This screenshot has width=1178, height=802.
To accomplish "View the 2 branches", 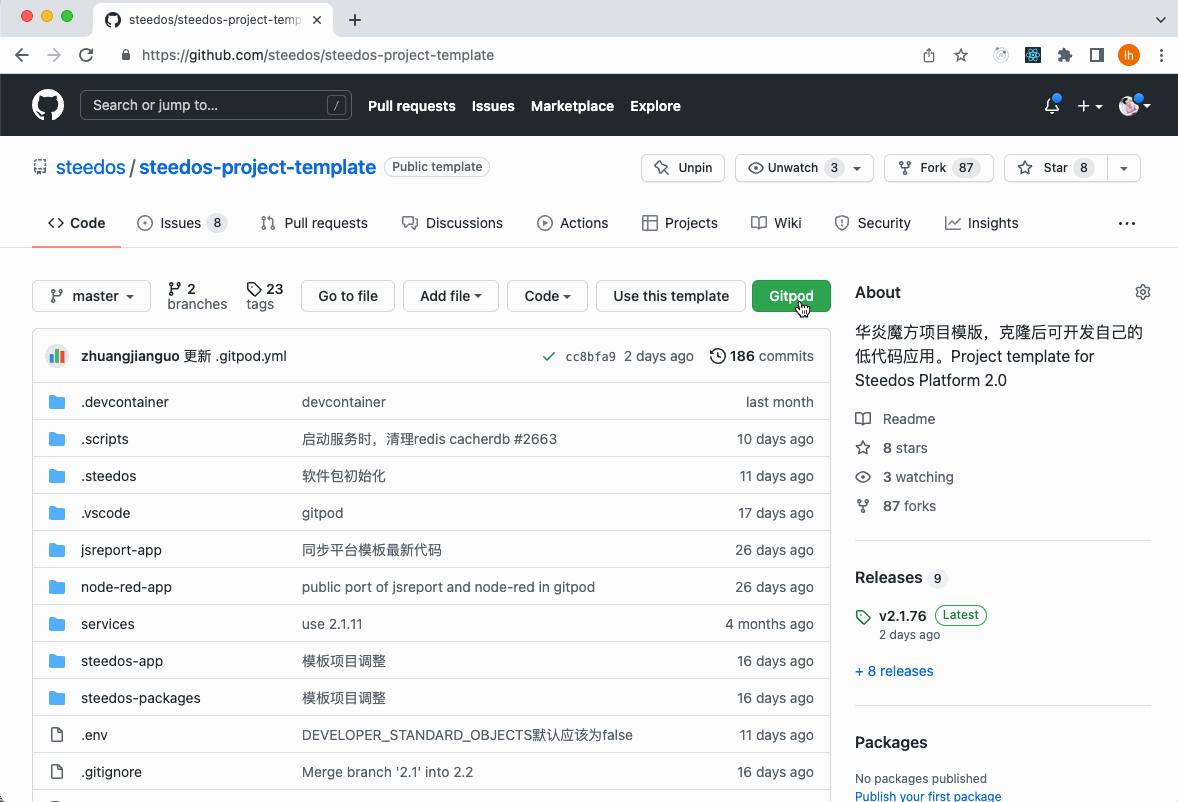I will tap(197, 296).
